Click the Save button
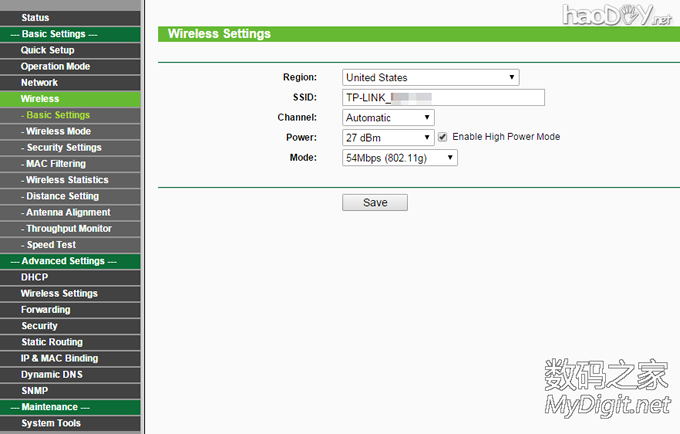 coord(375,202)
